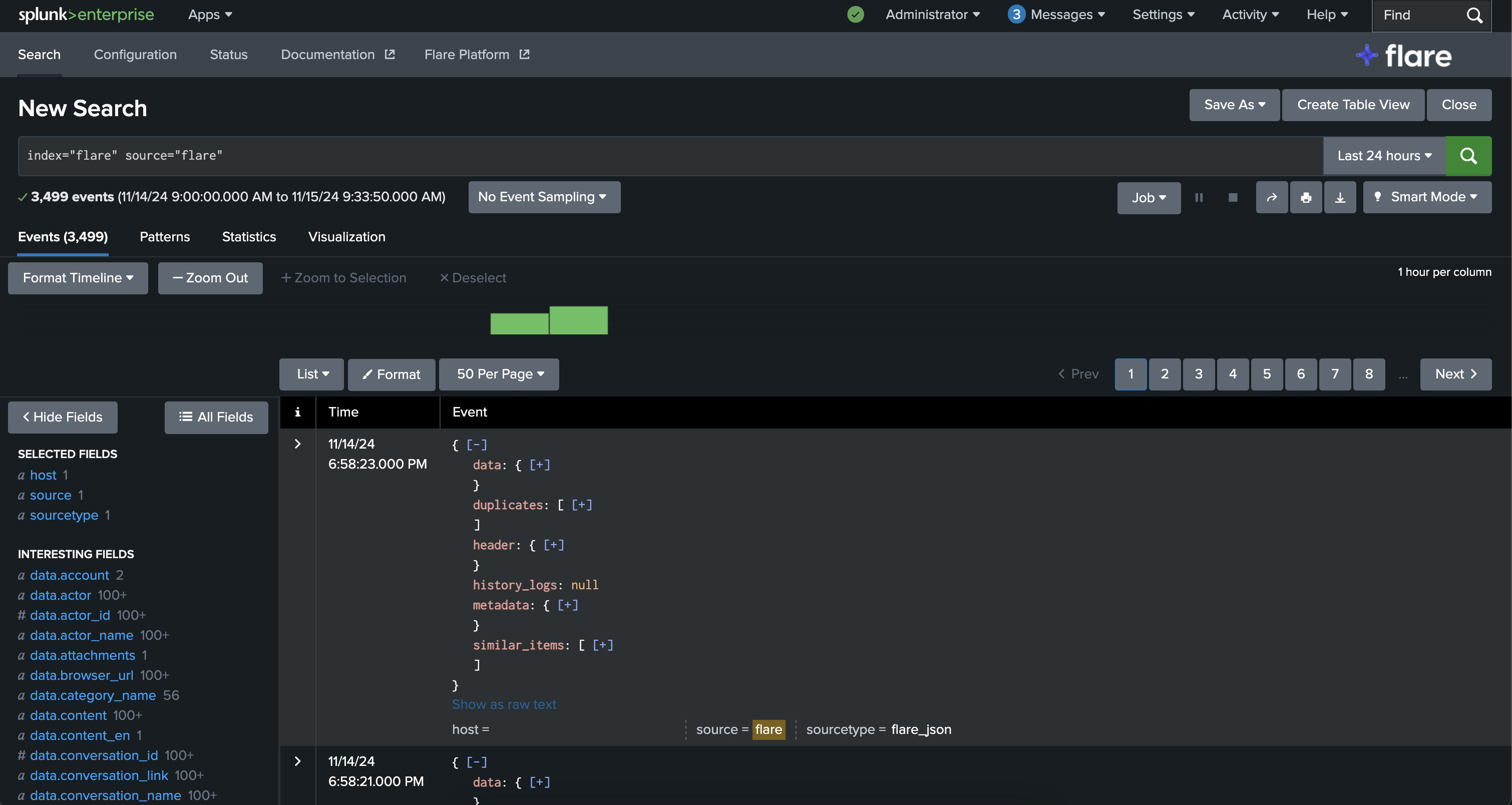Image resolution: width=1512 pixels, height=805 pixels.
Task: Open the Help menu
Action: pos(1327,15)
